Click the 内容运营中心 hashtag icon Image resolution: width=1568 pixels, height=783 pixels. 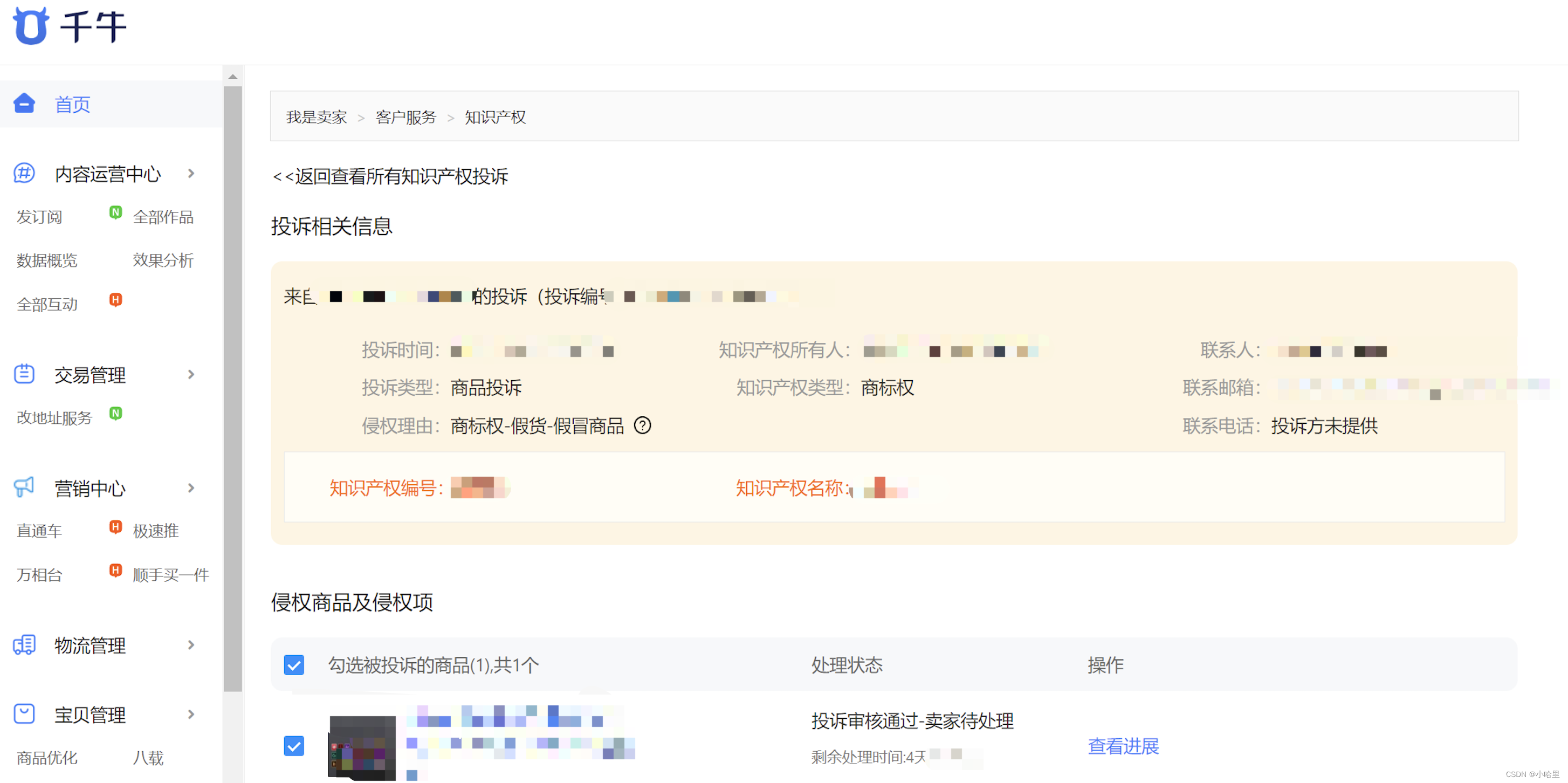click(x=24, y=174)
